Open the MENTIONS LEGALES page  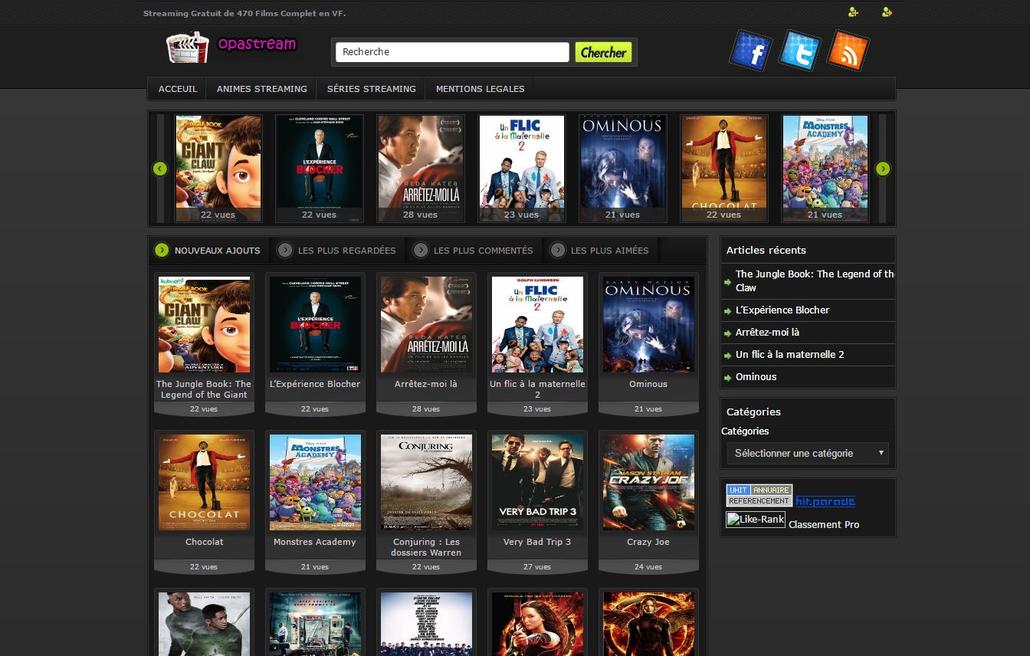coord(480,89)
